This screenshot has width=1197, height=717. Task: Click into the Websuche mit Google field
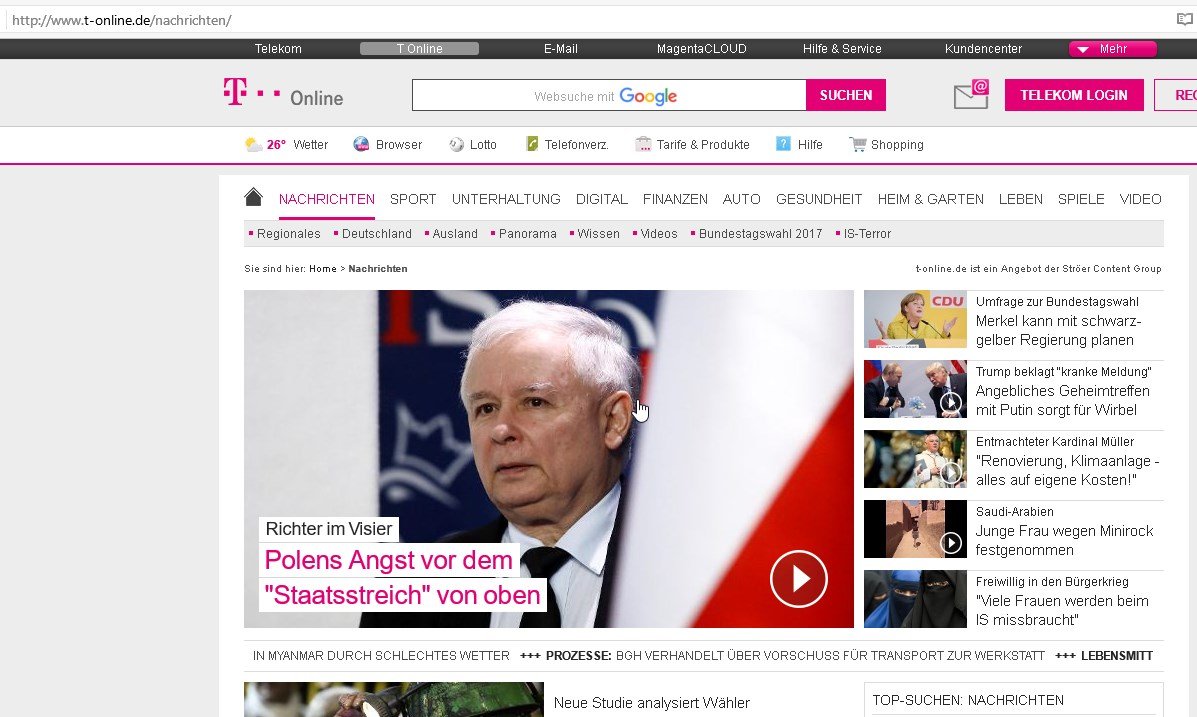tap(608, 96)
